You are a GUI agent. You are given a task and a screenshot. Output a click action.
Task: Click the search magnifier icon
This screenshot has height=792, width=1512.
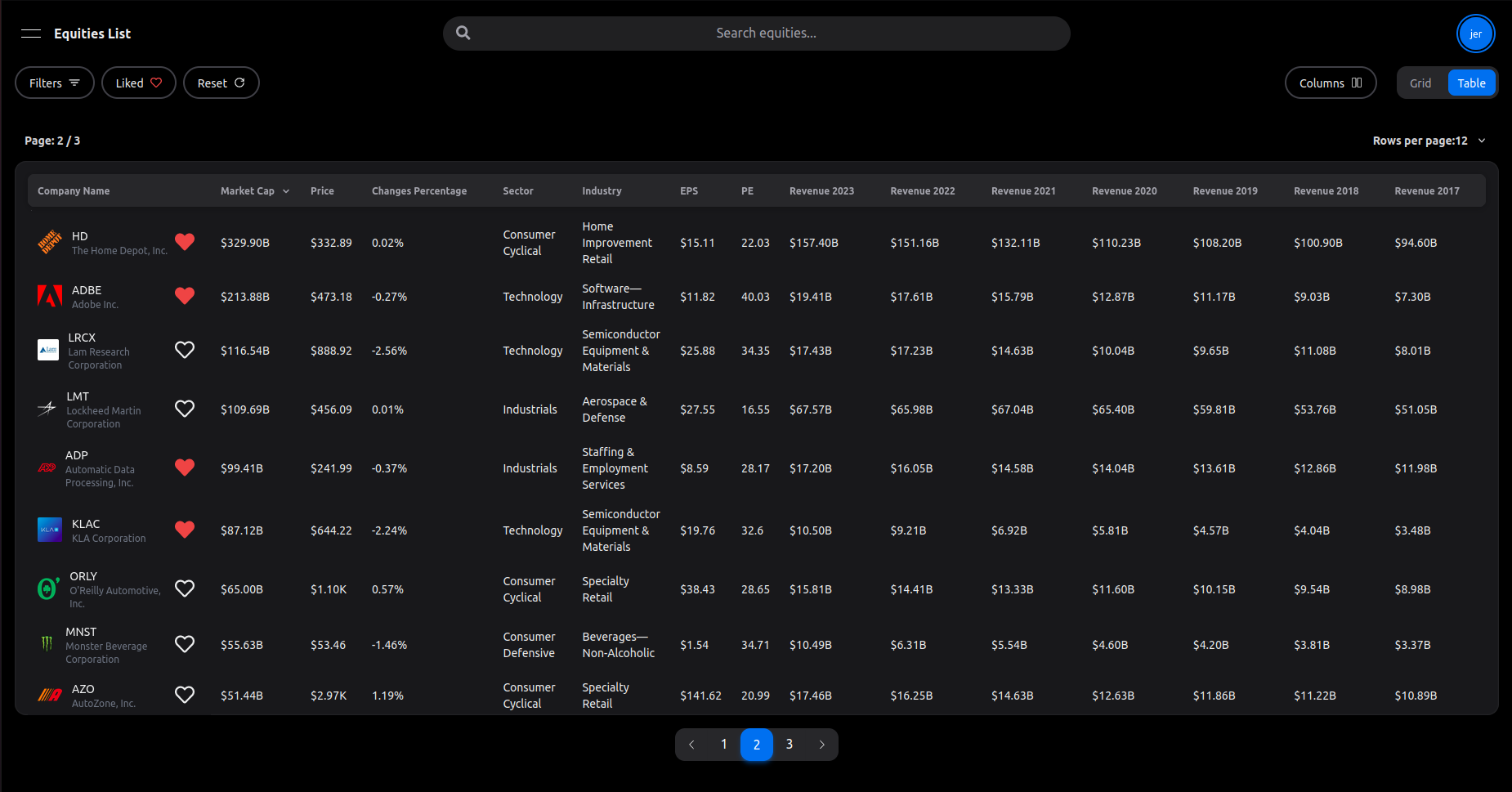(x=463, y=33)
